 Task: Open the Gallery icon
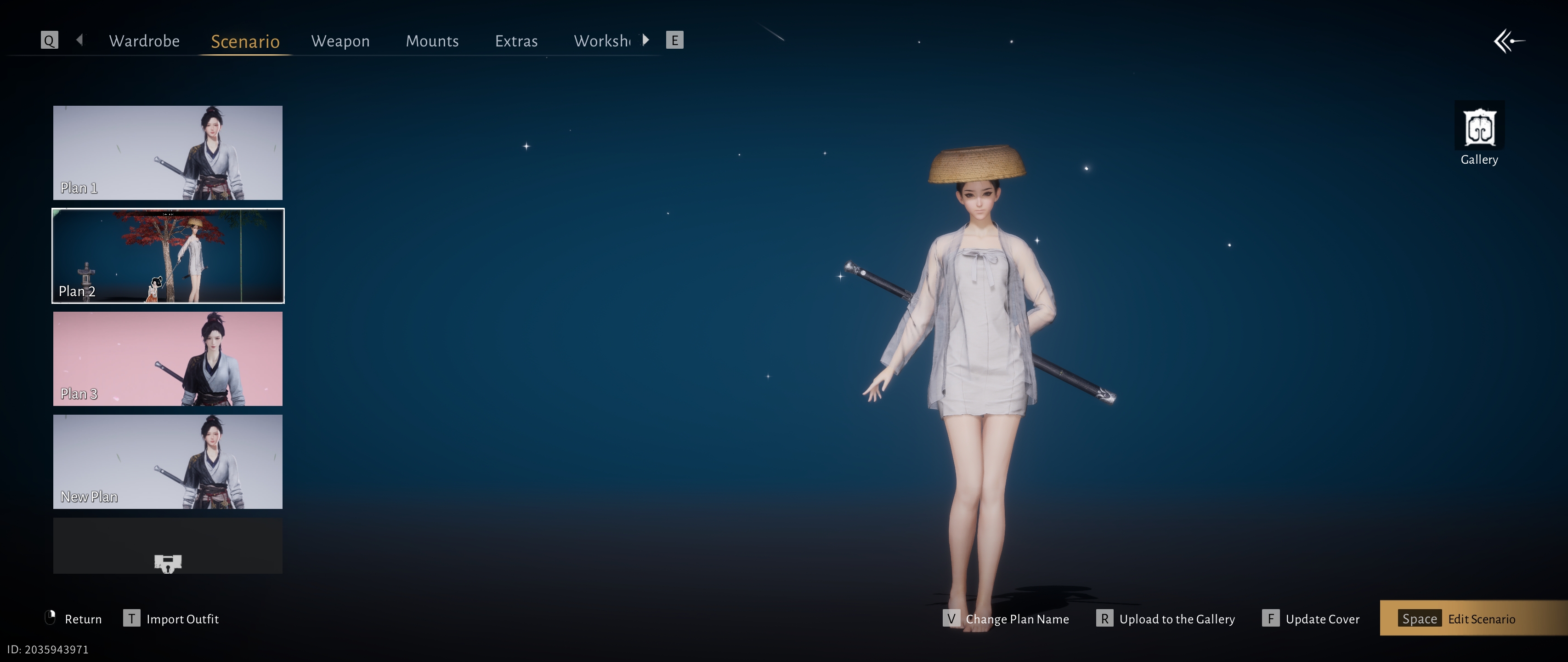tap(1479, 128)
